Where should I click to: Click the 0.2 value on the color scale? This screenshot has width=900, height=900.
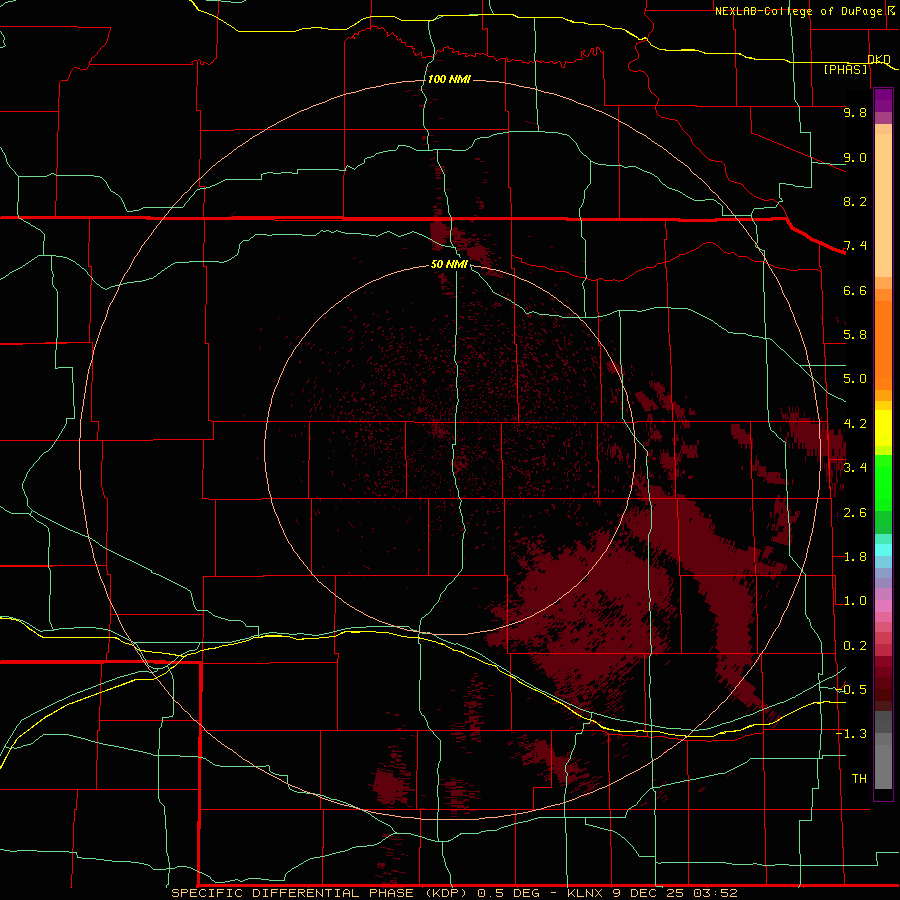click(x=855, y=646)
